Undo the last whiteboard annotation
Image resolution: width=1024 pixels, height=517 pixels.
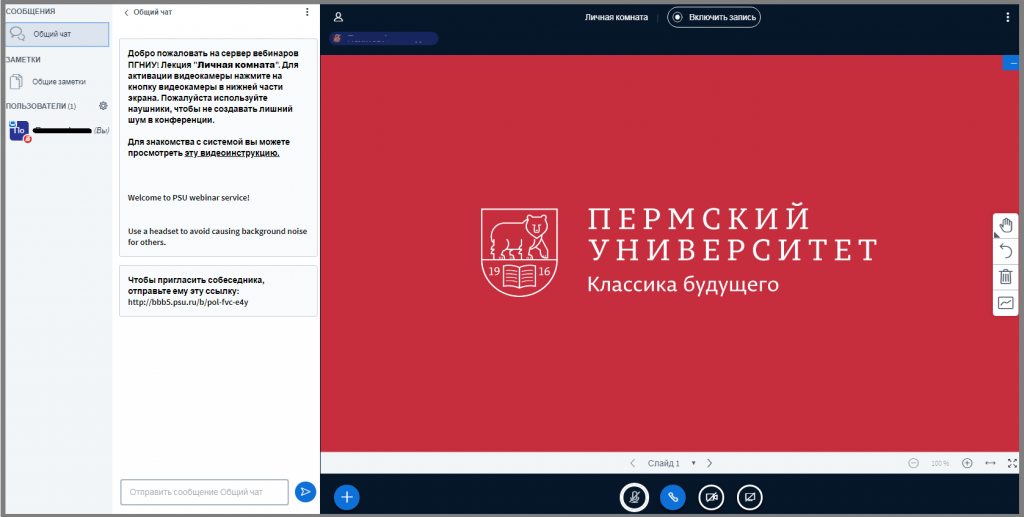pyautogui.click(x=1006, y=251)
